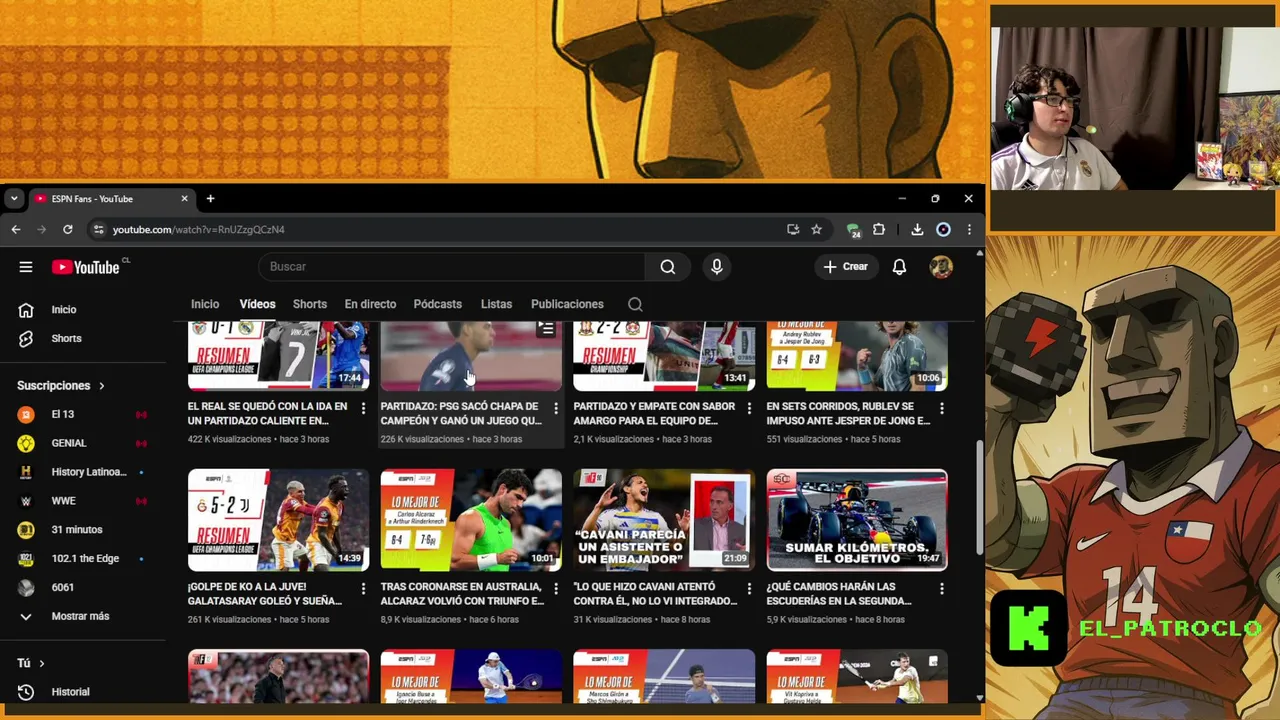Open options for PARTIDAZO: PSG video

(556, 408)
